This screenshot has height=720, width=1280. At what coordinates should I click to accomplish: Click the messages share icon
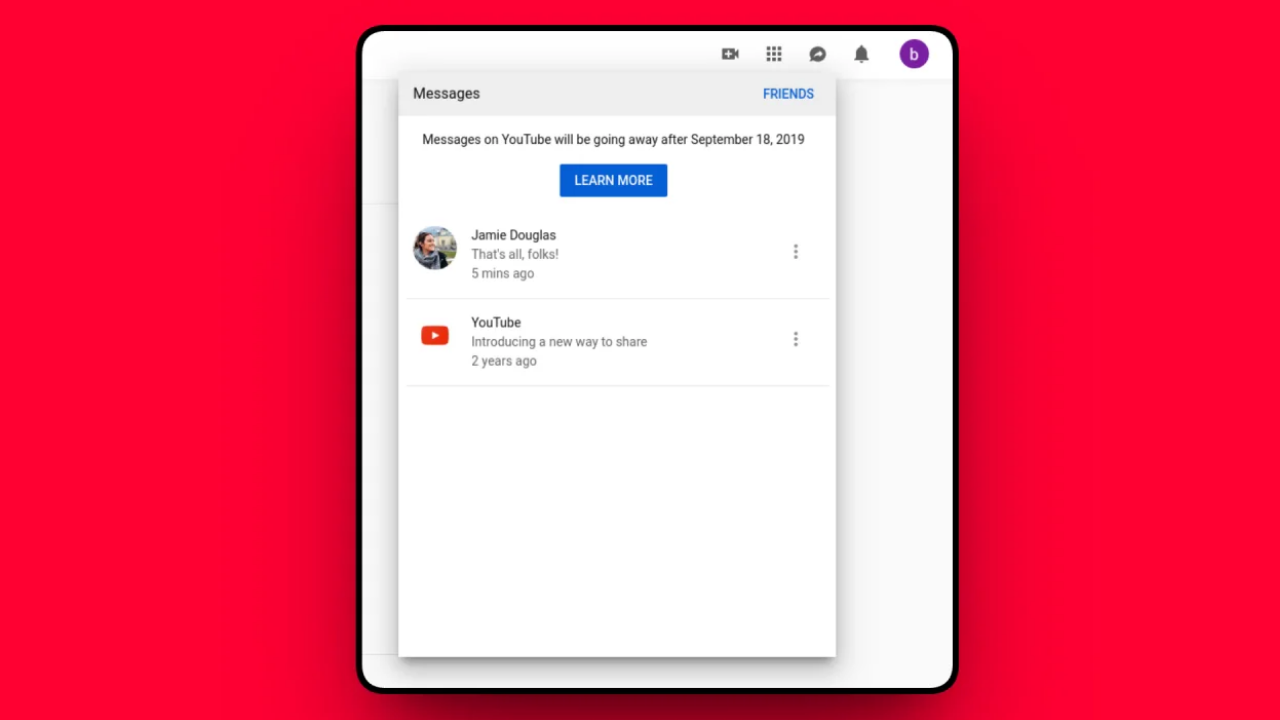coord(818,54)
